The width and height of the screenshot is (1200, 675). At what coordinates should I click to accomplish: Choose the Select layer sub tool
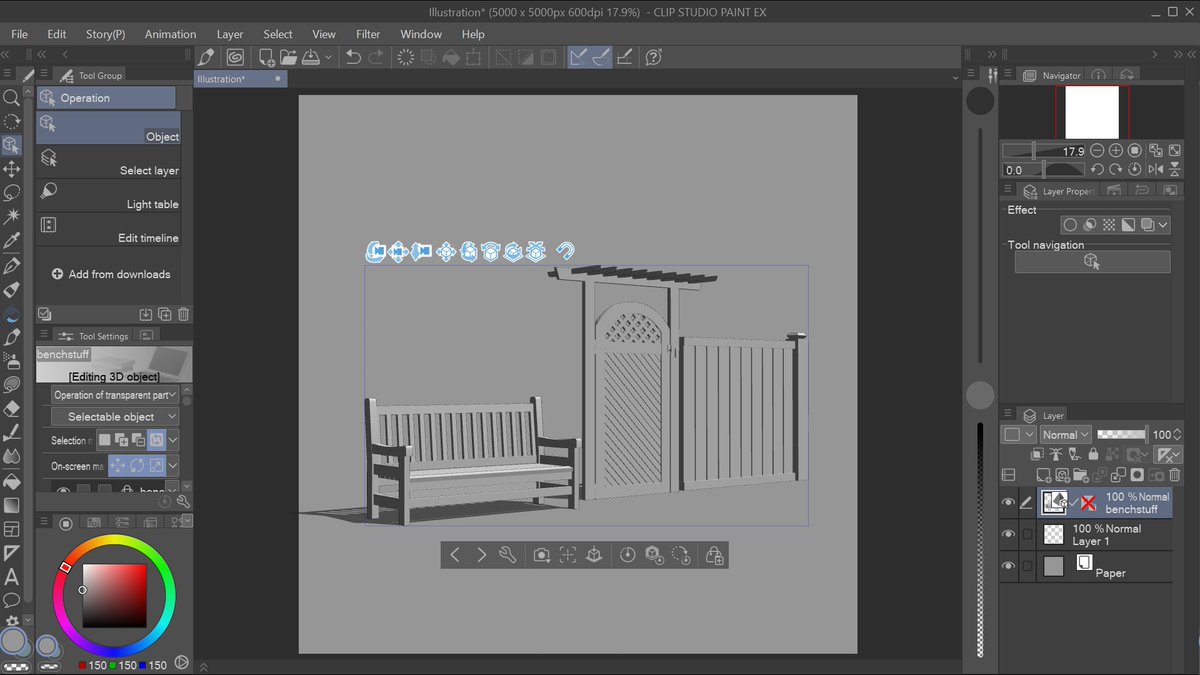coord(108,162)
